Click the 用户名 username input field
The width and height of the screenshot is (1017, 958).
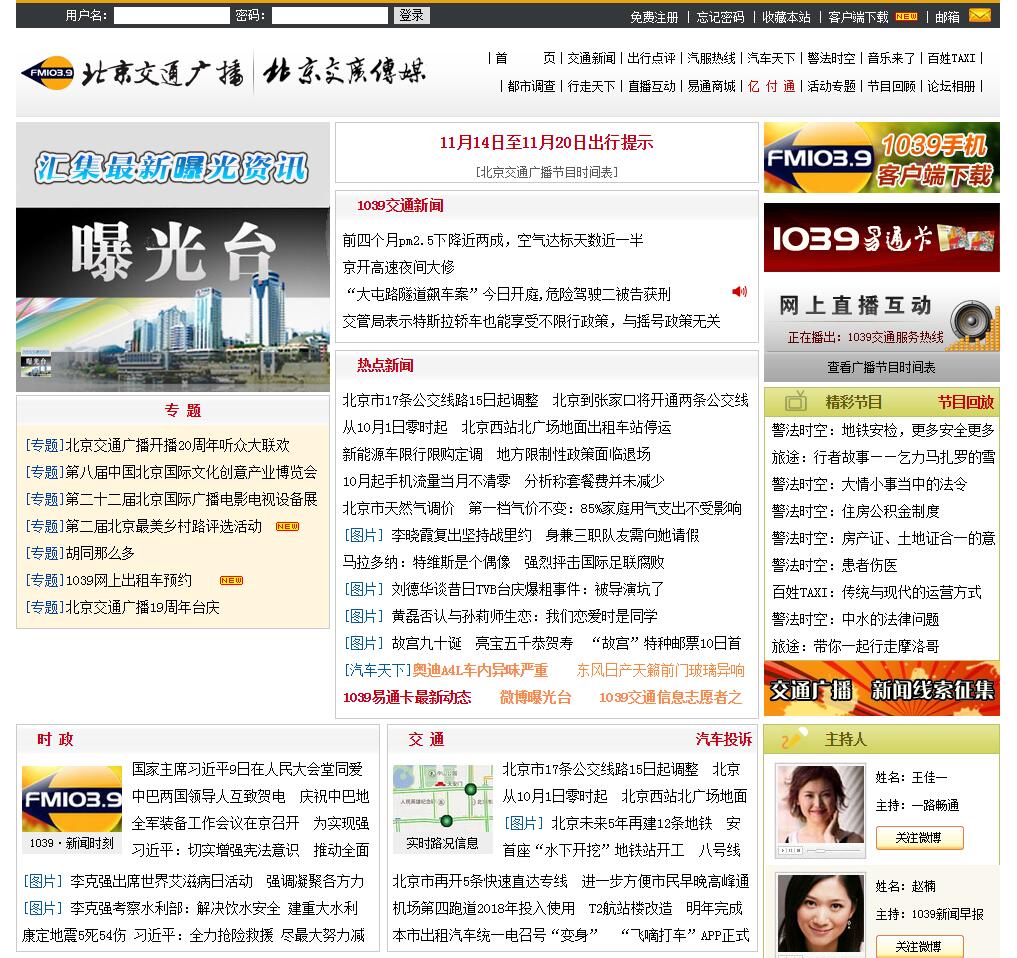click(171, 16)
